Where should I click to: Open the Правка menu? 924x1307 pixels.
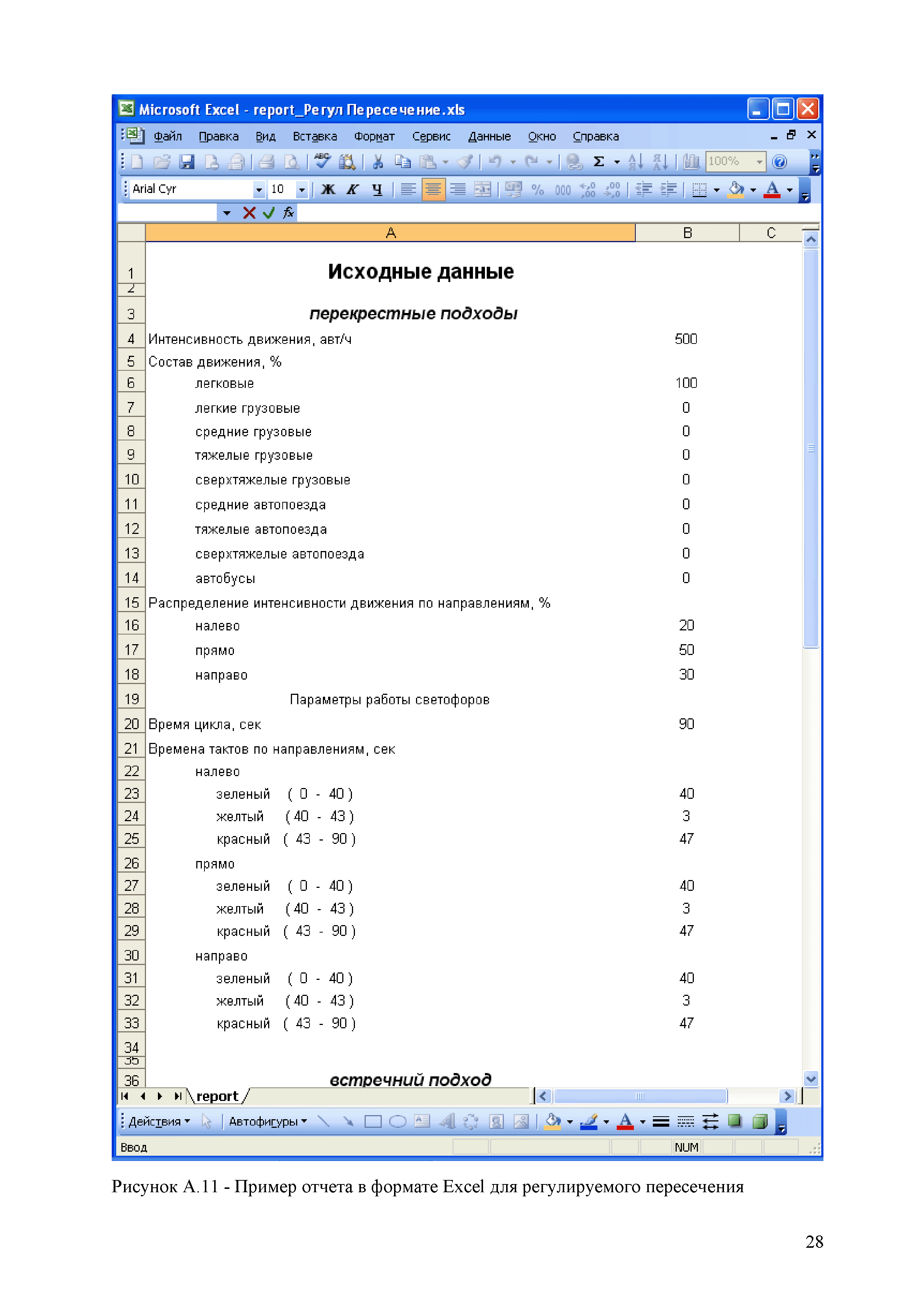click(x=219, y=137)
